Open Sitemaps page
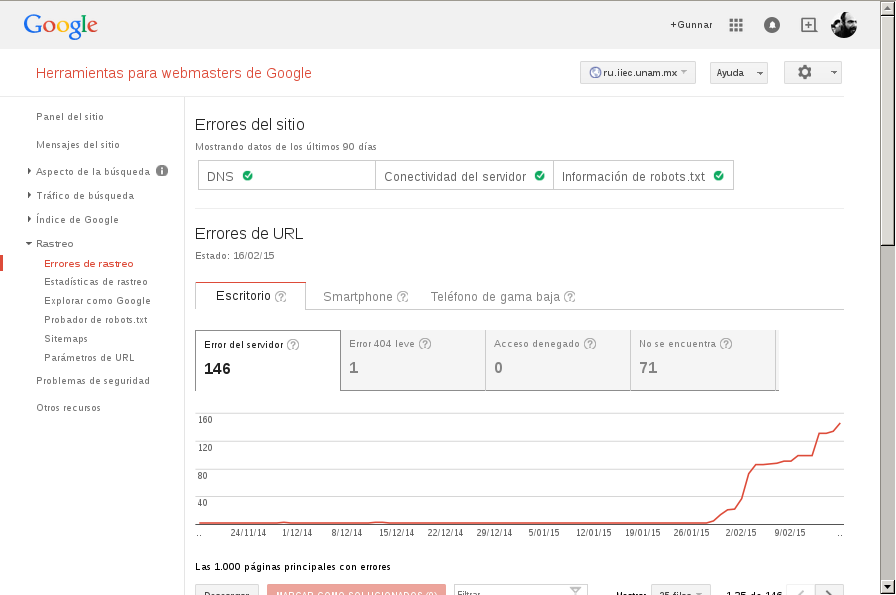 coord(66,338)
